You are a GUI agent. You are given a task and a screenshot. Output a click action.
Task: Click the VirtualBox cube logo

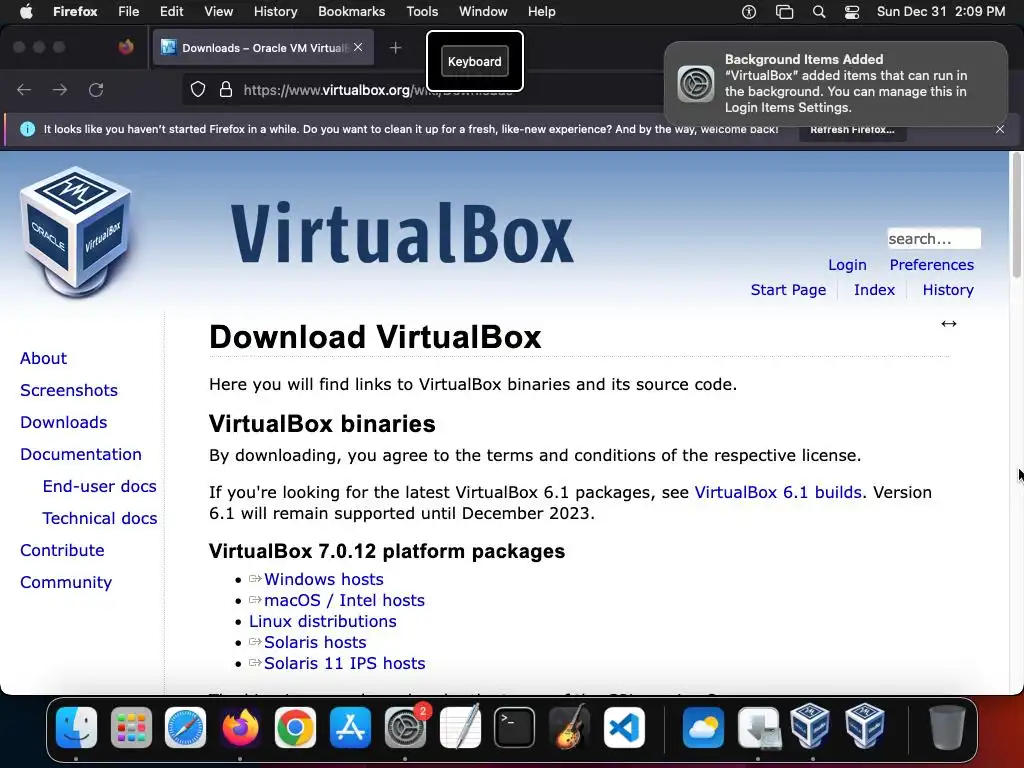(76, 232)
